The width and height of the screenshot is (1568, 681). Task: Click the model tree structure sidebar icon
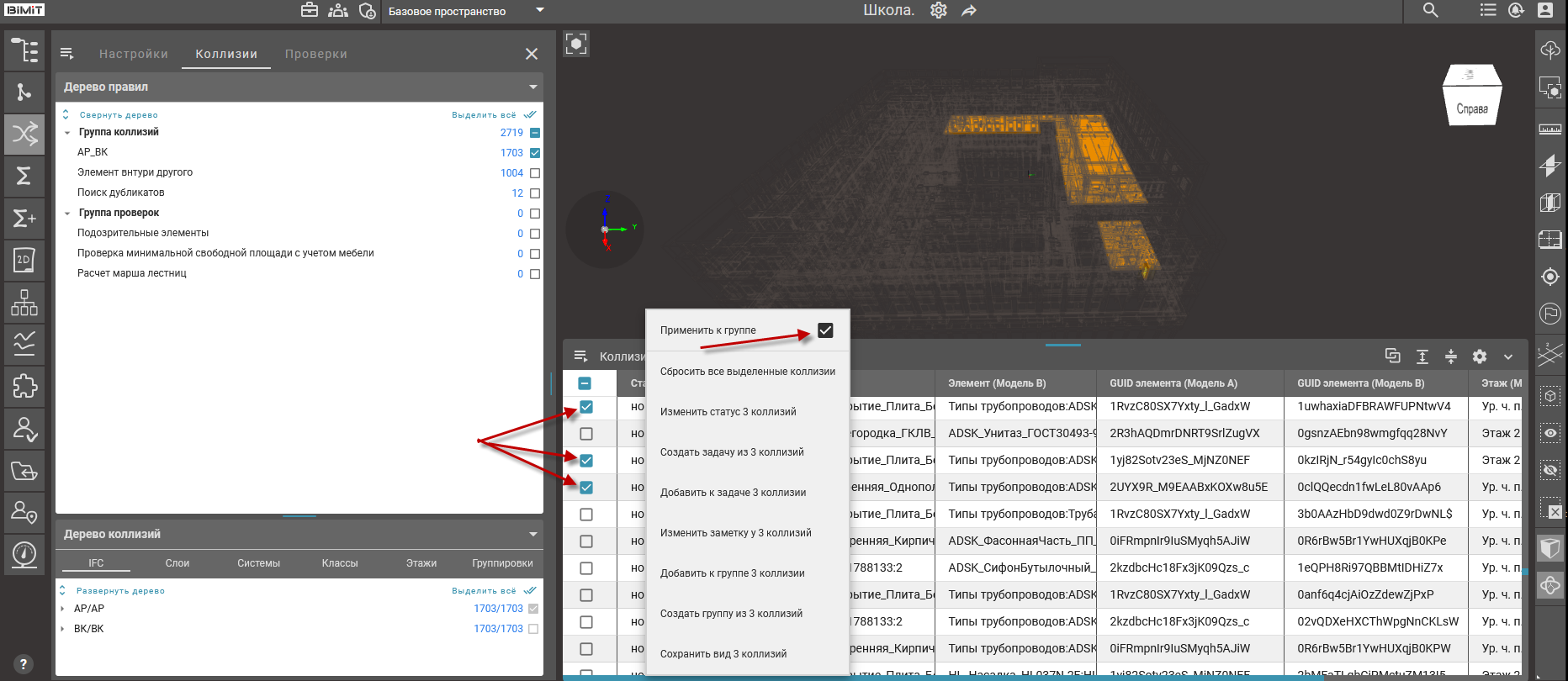[x=24, y=50]
